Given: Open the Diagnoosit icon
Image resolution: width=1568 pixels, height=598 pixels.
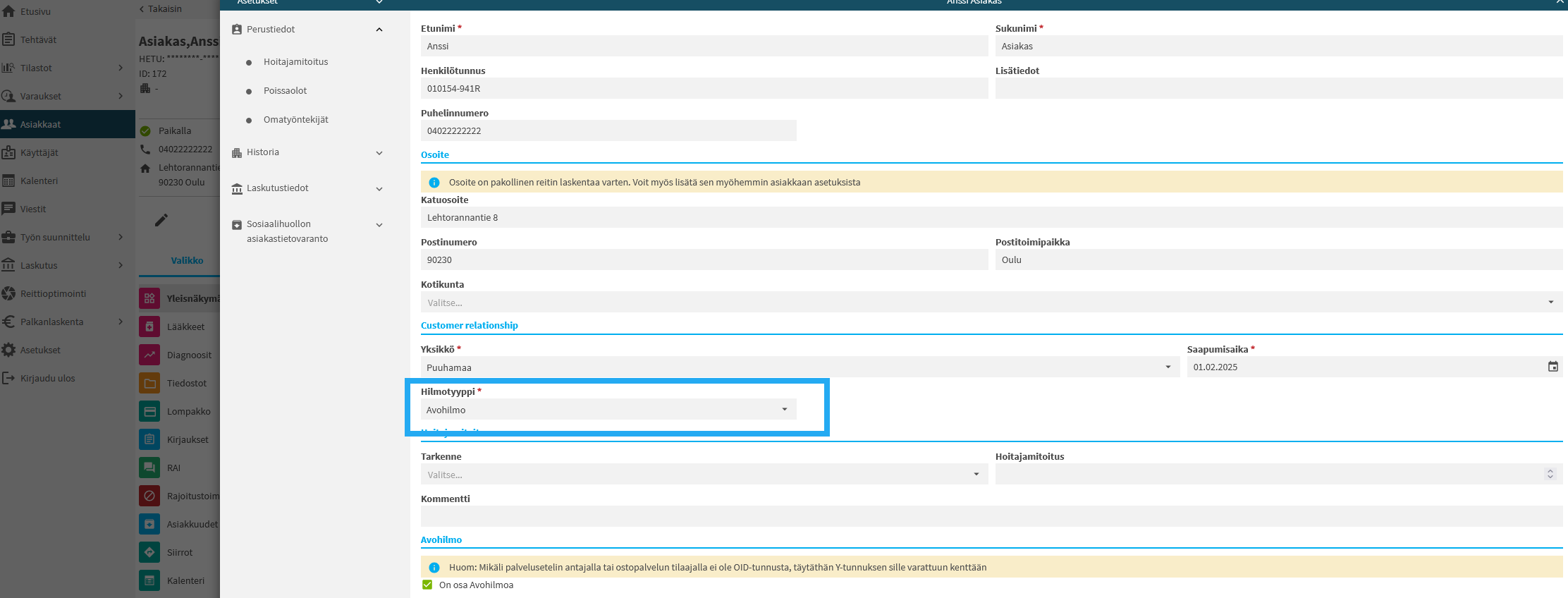Looking at the screenshot, I should coord(149,355).
